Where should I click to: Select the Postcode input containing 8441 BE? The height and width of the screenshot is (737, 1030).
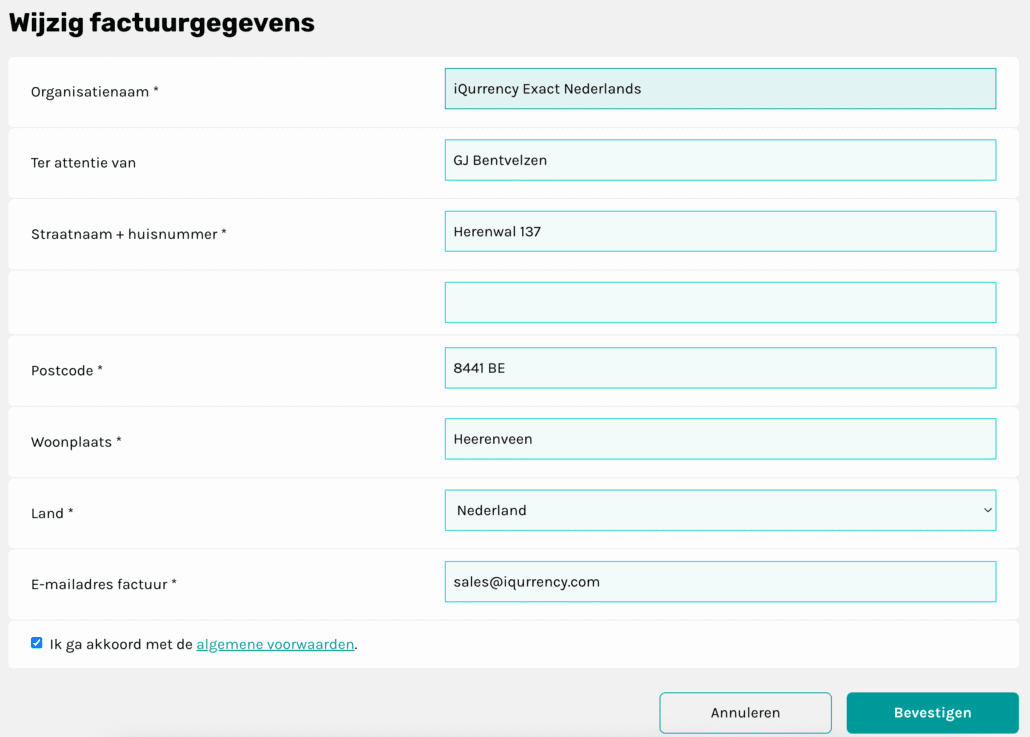[720, 367]
